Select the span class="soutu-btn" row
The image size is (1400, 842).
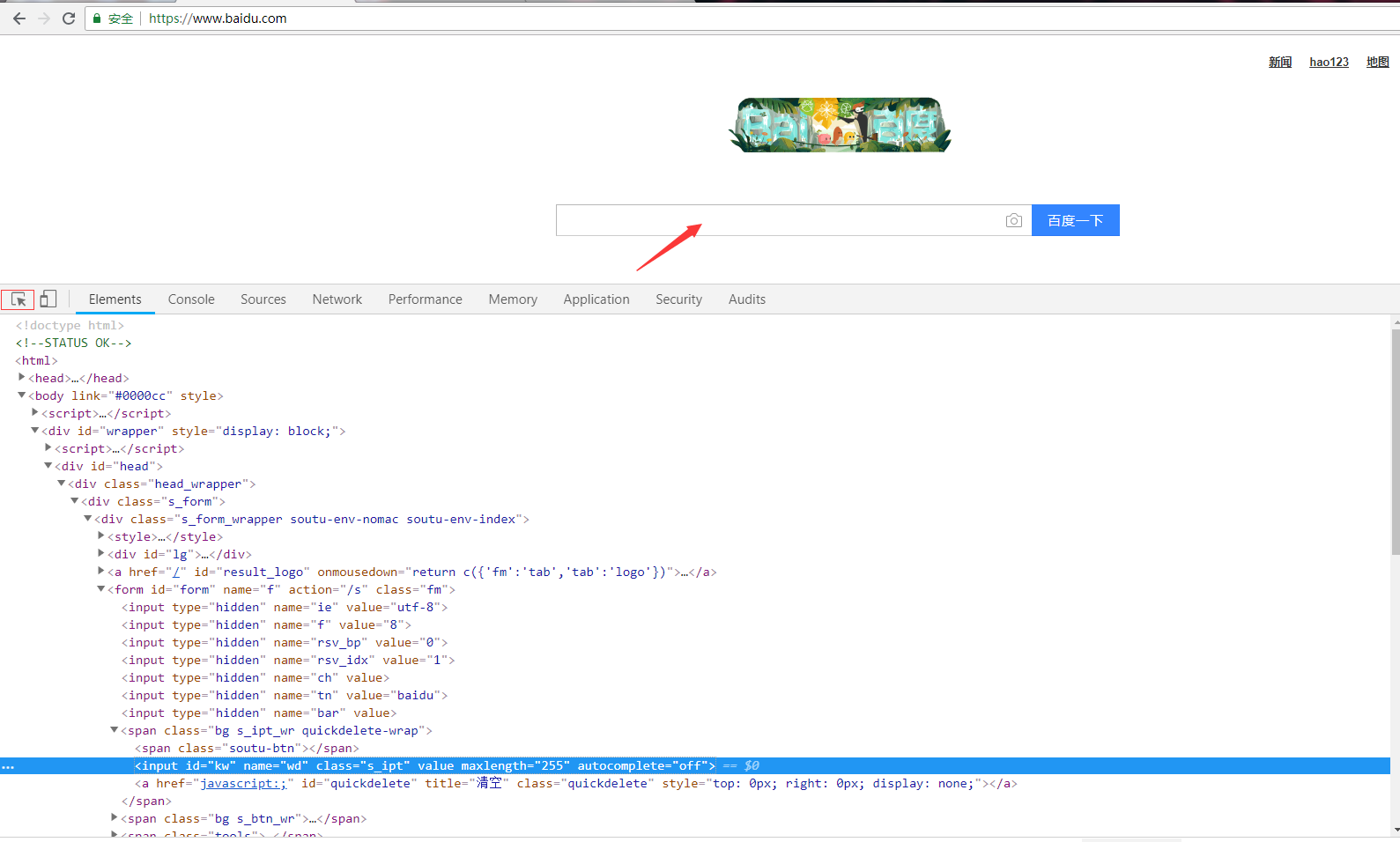pos(247,749)
